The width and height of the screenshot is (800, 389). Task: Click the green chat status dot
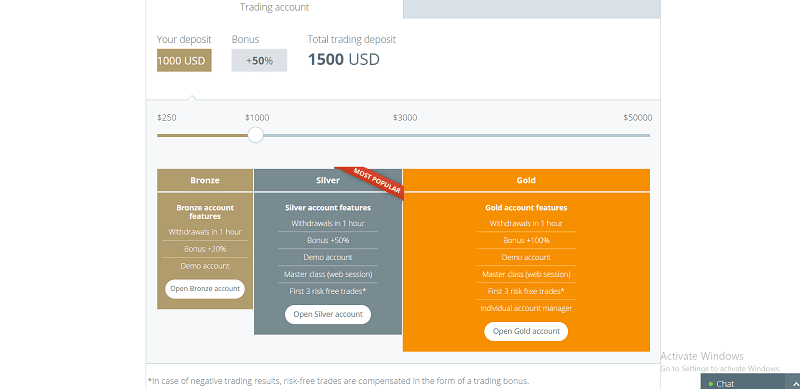pyautogui.click(x=711, y=384)
